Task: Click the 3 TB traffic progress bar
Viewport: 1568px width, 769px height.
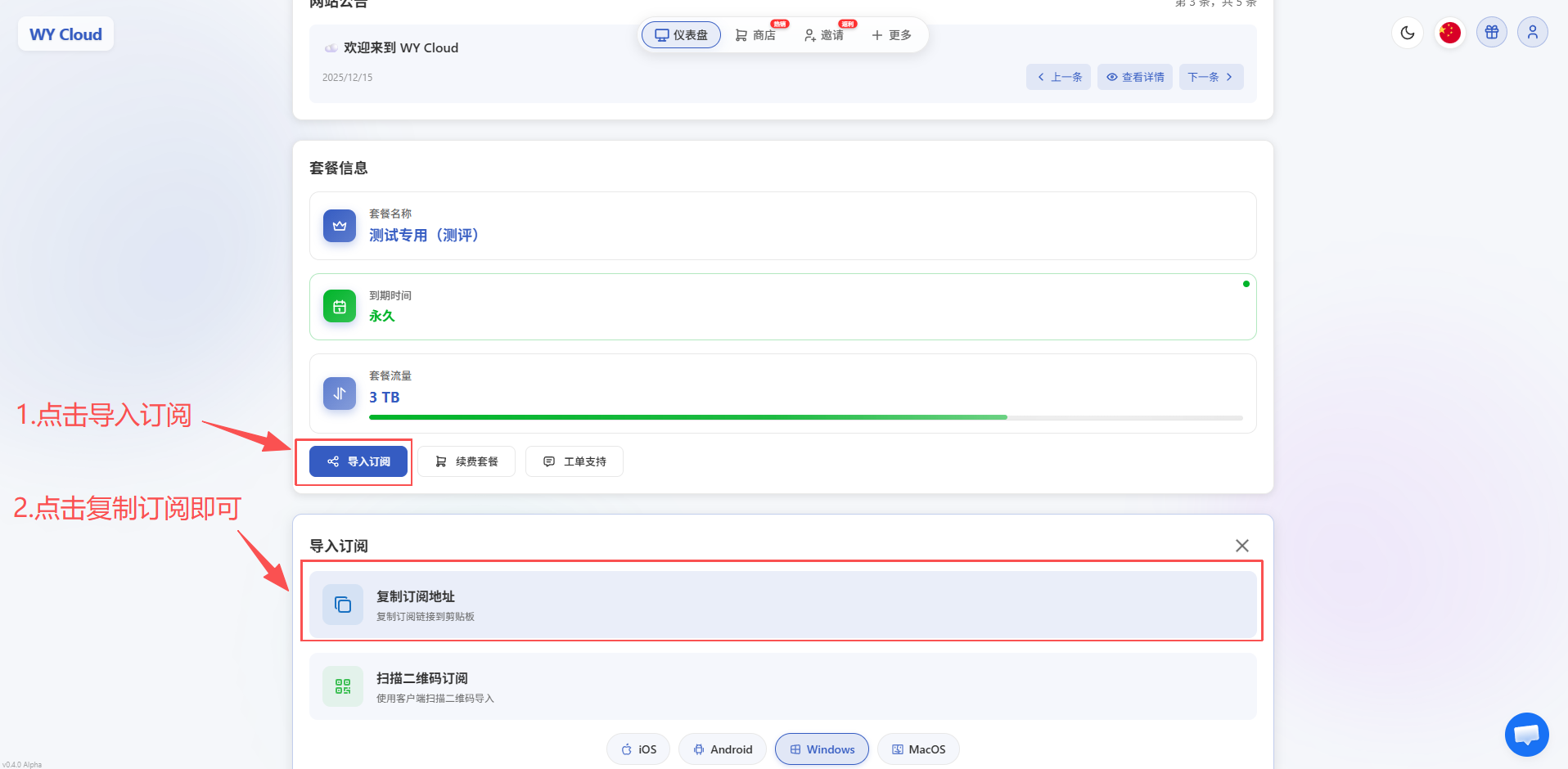Action: 805,417
